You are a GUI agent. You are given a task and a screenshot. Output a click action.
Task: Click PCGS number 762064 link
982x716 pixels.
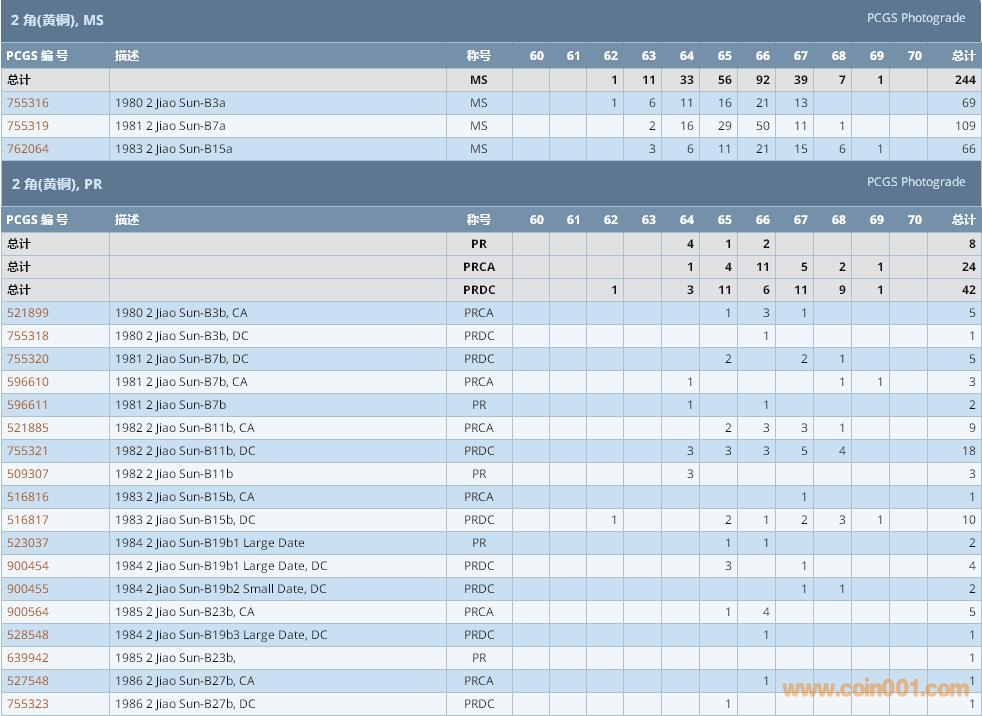pyautogui.click(x=28, y=149)
